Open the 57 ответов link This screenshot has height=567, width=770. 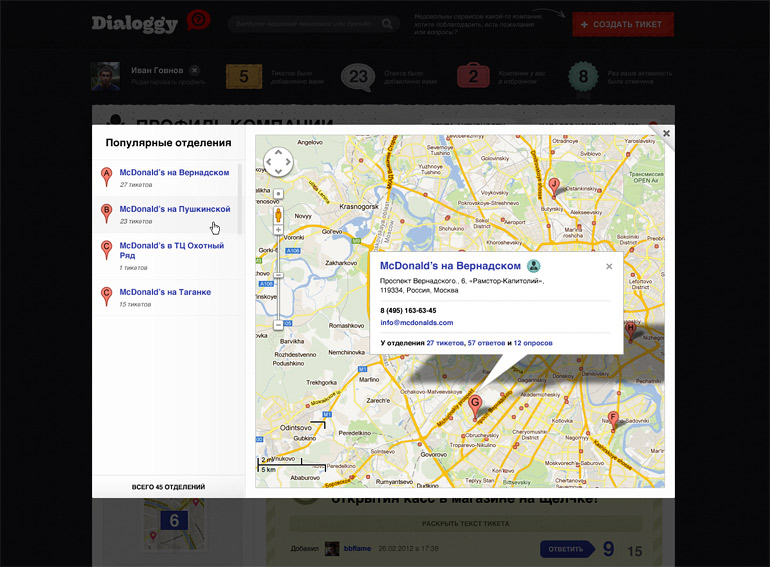point(486,343)
